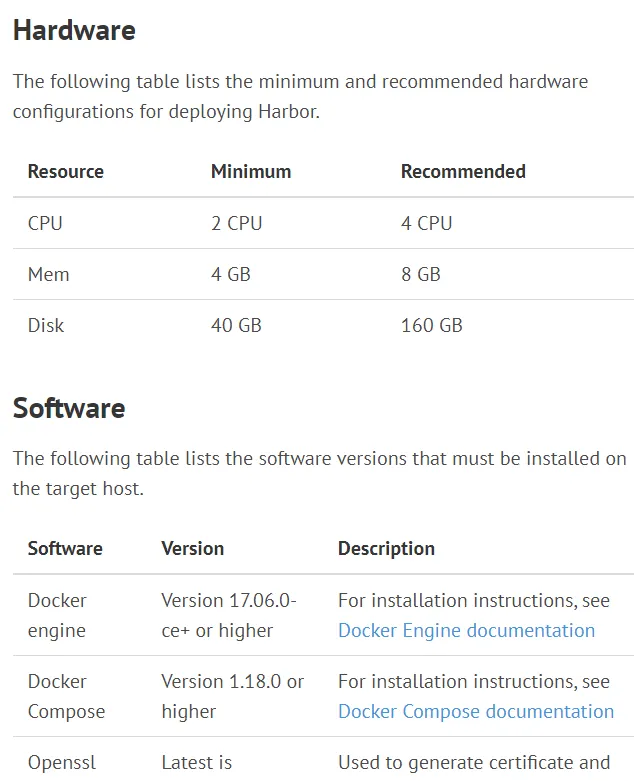Select the Description column header
Viewport: 634px width, 781px height.
click(386, 548)
